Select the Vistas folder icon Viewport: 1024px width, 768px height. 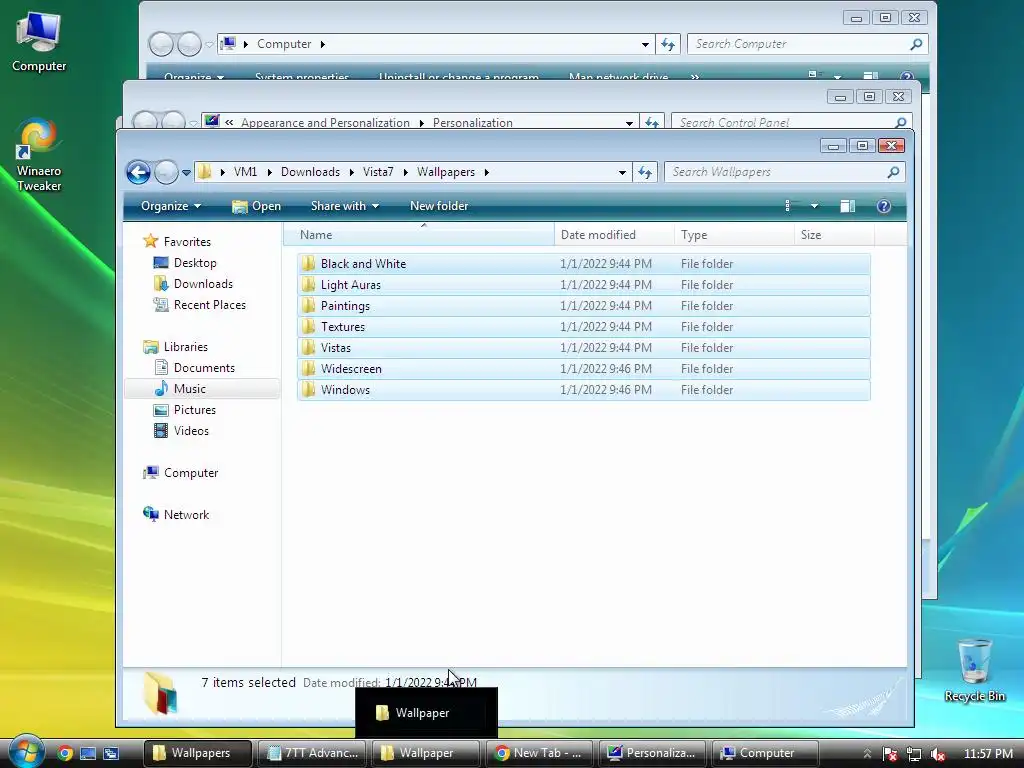[x=308, y=347]
